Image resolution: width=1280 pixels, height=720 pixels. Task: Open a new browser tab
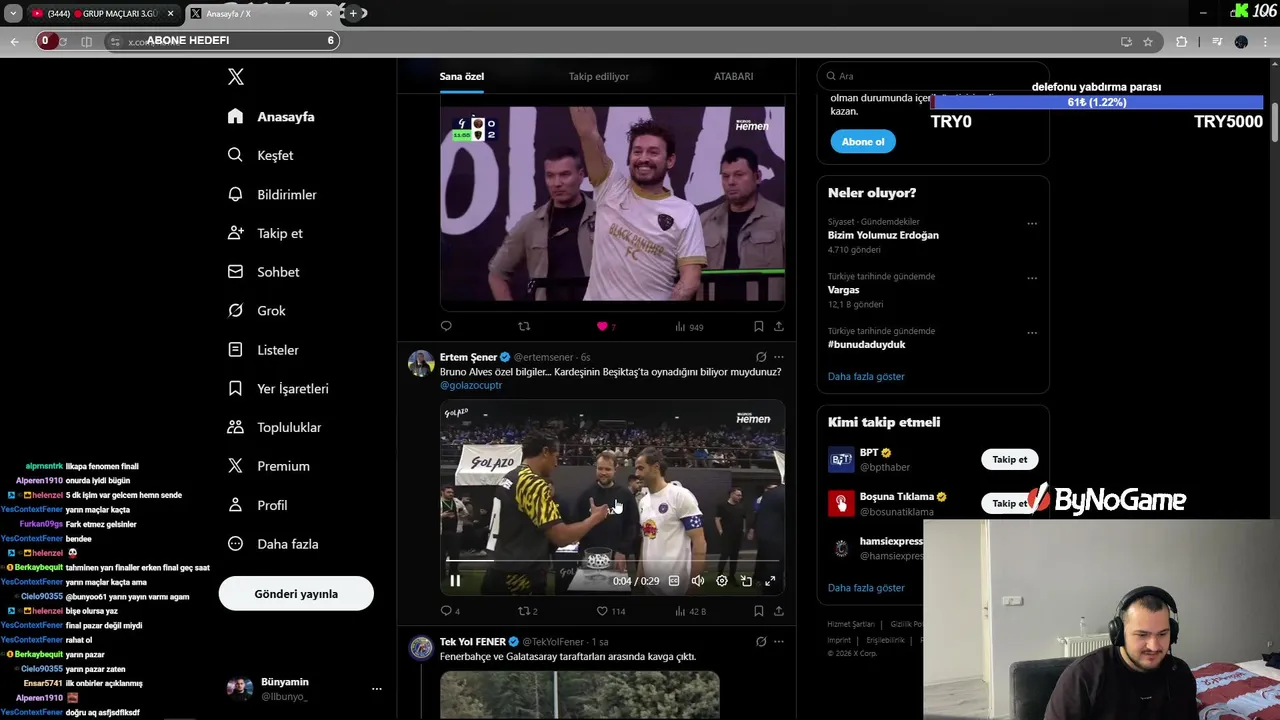353,14
